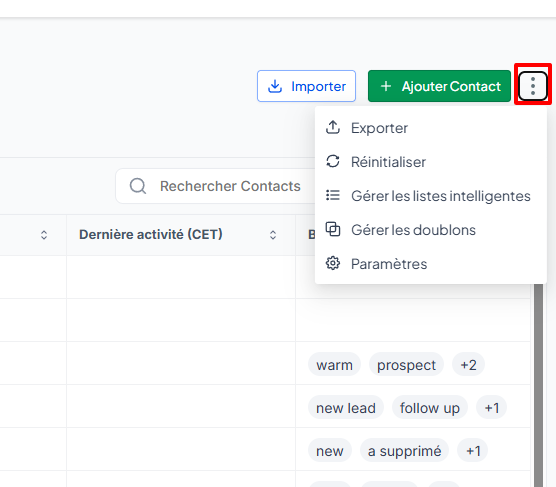The image size is (556, 487).
Task: Click the Paramètres gear icon
Action: coord(333,264)
